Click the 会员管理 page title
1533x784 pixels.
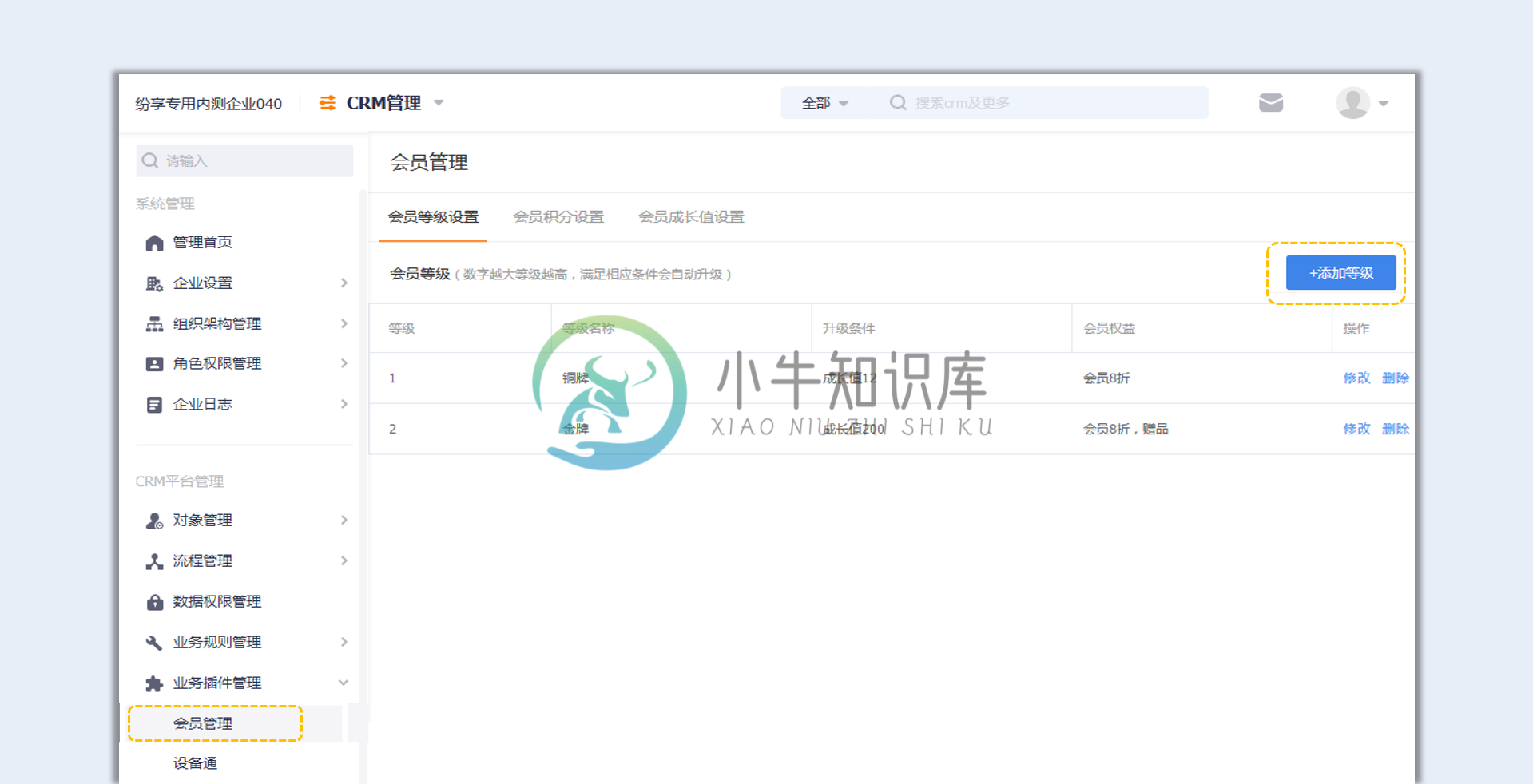429,163
